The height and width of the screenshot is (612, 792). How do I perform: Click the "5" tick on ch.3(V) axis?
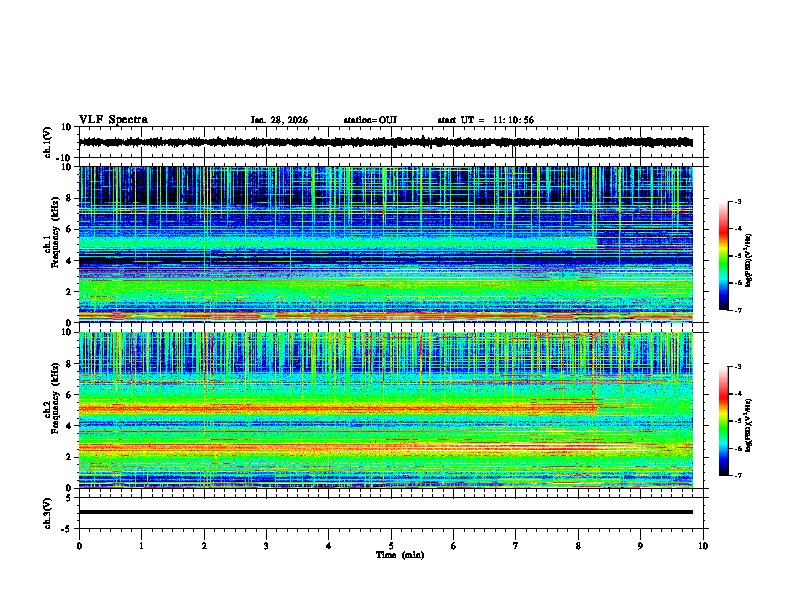click(69, 497)
